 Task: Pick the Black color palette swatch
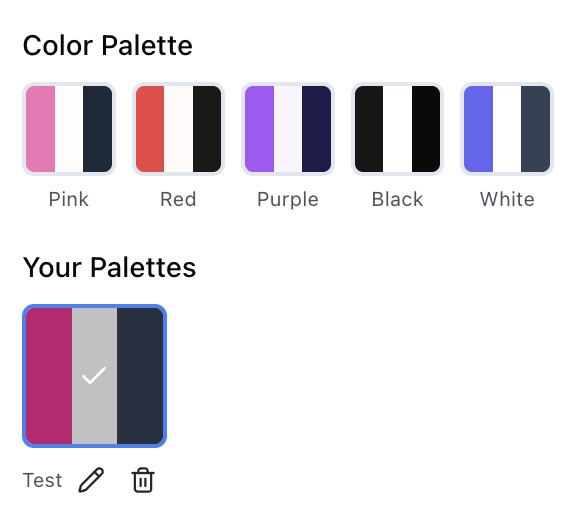397,129
